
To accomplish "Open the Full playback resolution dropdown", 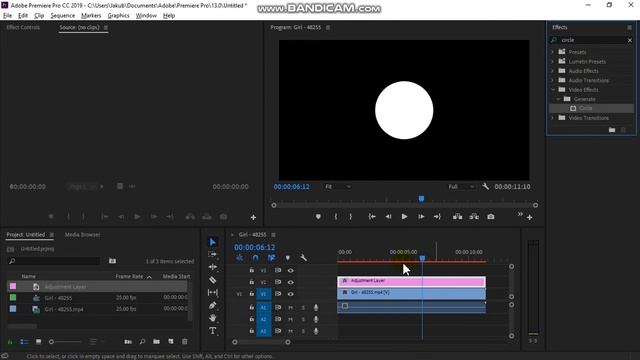I will [x=461, y=187].
